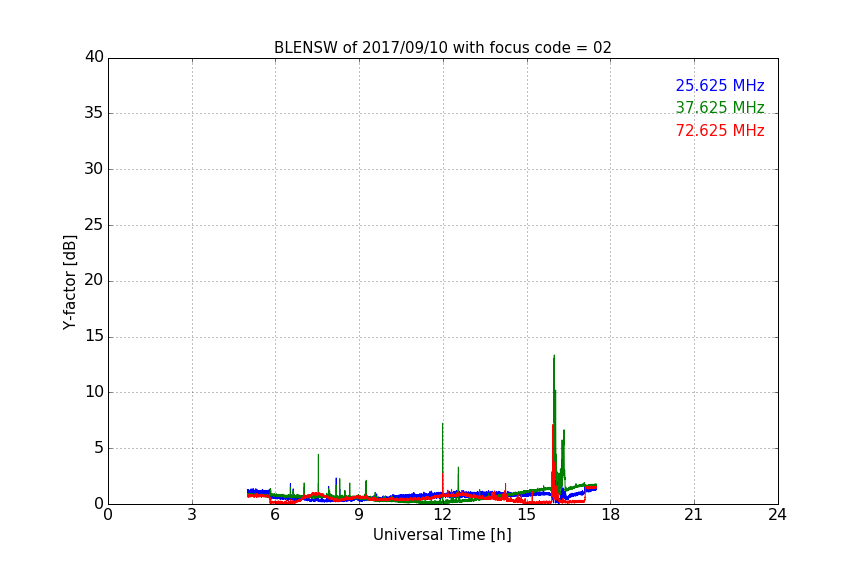Click x-axis tick value 18
The image size is (864, 576).
(610, 515)
